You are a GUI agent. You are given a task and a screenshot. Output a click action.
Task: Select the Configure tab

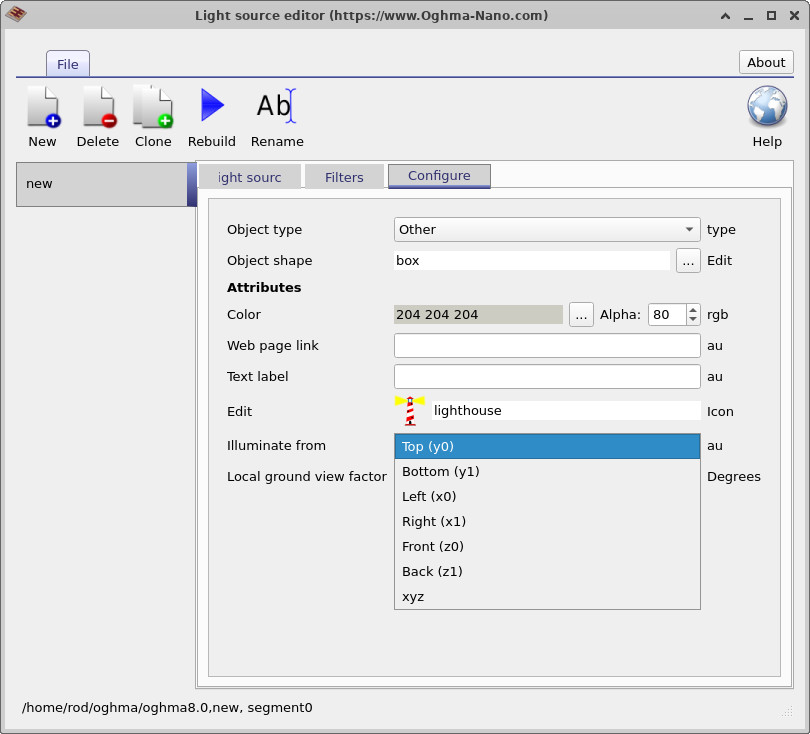(439, 175)
